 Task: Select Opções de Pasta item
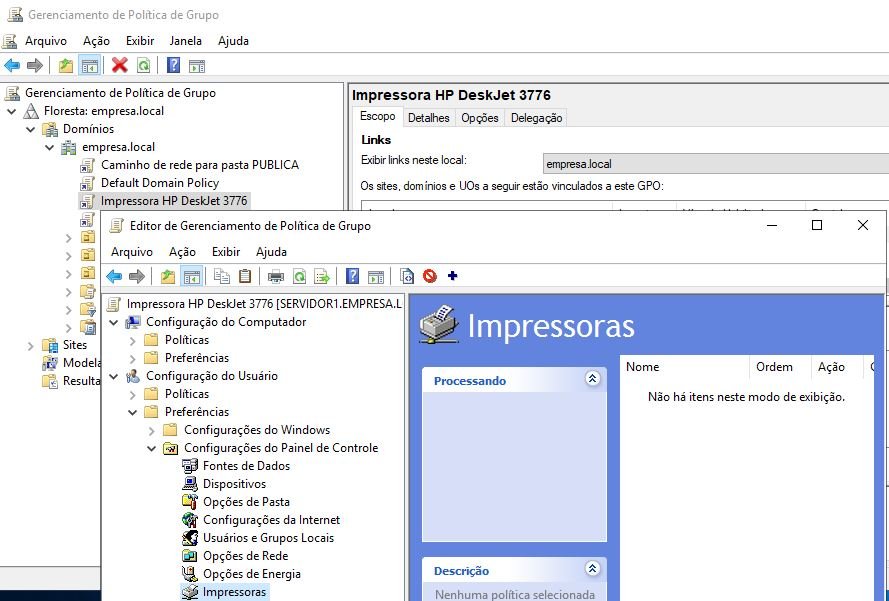[246, 502]
